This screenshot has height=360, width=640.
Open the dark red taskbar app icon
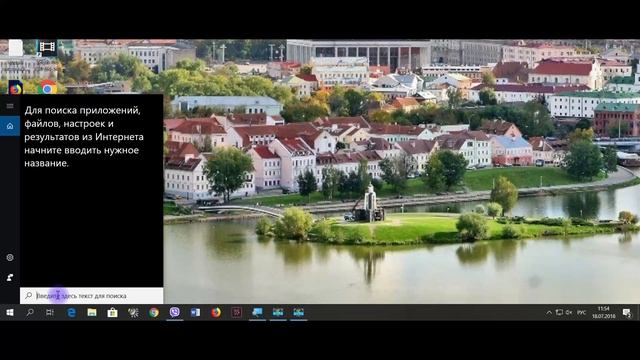(x=237, y=313)
